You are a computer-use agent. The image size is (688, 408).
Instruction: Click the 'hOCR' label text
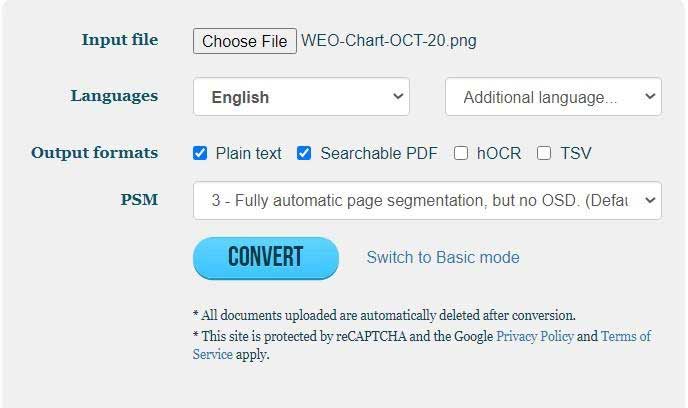click(x=499, y=153)
